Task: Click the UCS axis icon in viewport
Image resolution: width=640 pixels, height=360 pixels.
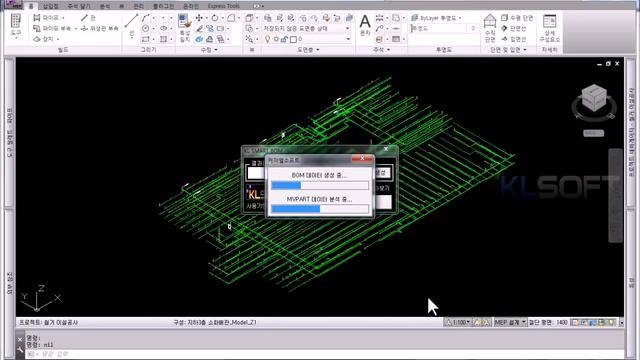Action: (40, 299)
